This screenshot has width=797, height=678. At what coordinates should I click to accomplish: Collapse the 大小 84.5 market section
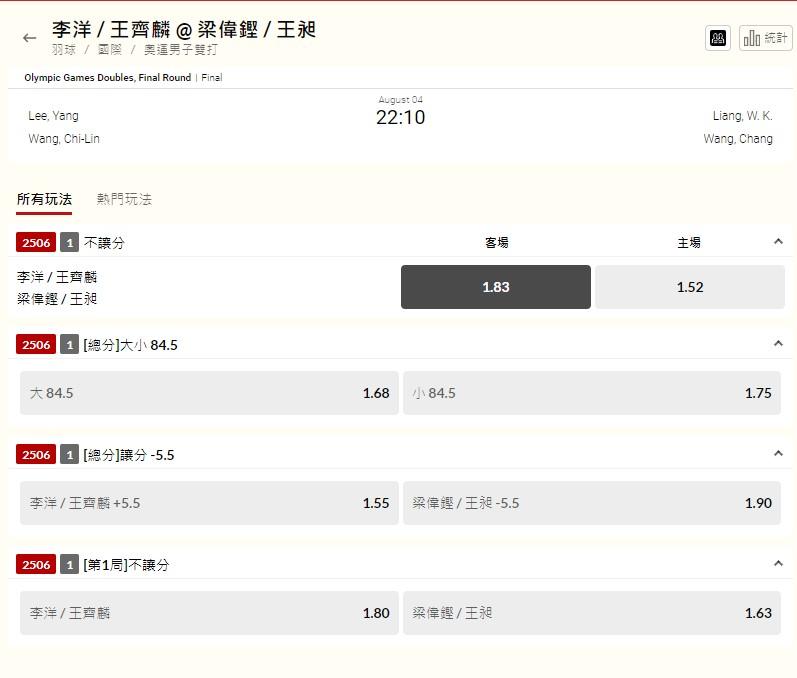point(778,344)
